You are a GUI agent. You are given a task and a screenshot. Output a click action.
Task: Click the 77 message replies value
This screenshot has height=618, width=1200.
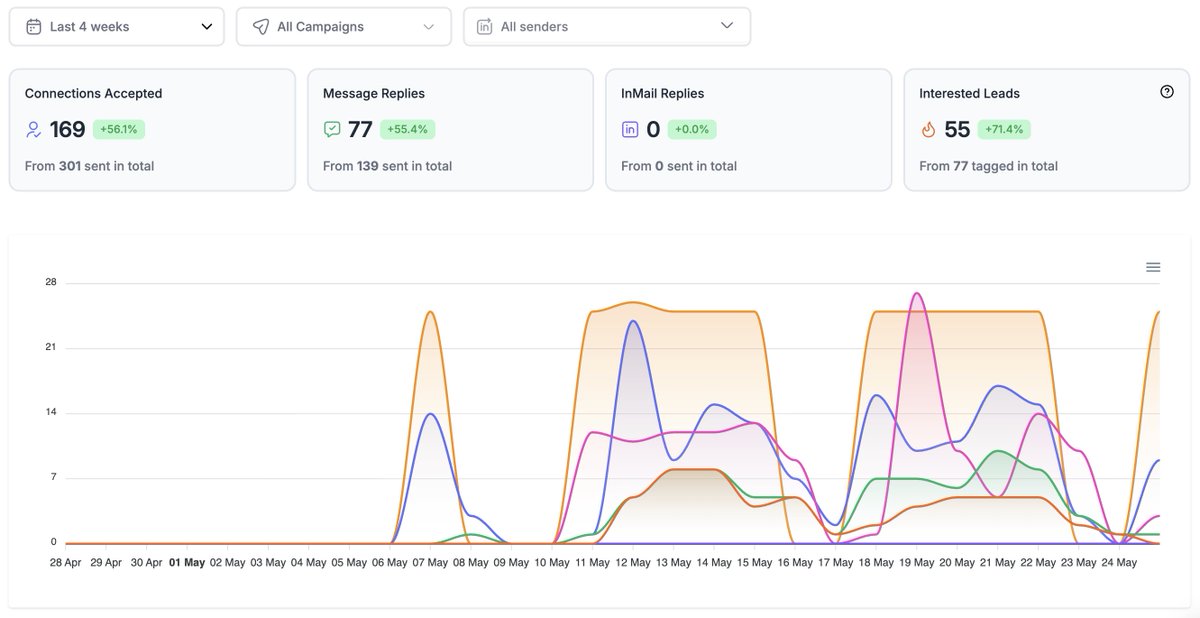[360, 129]
